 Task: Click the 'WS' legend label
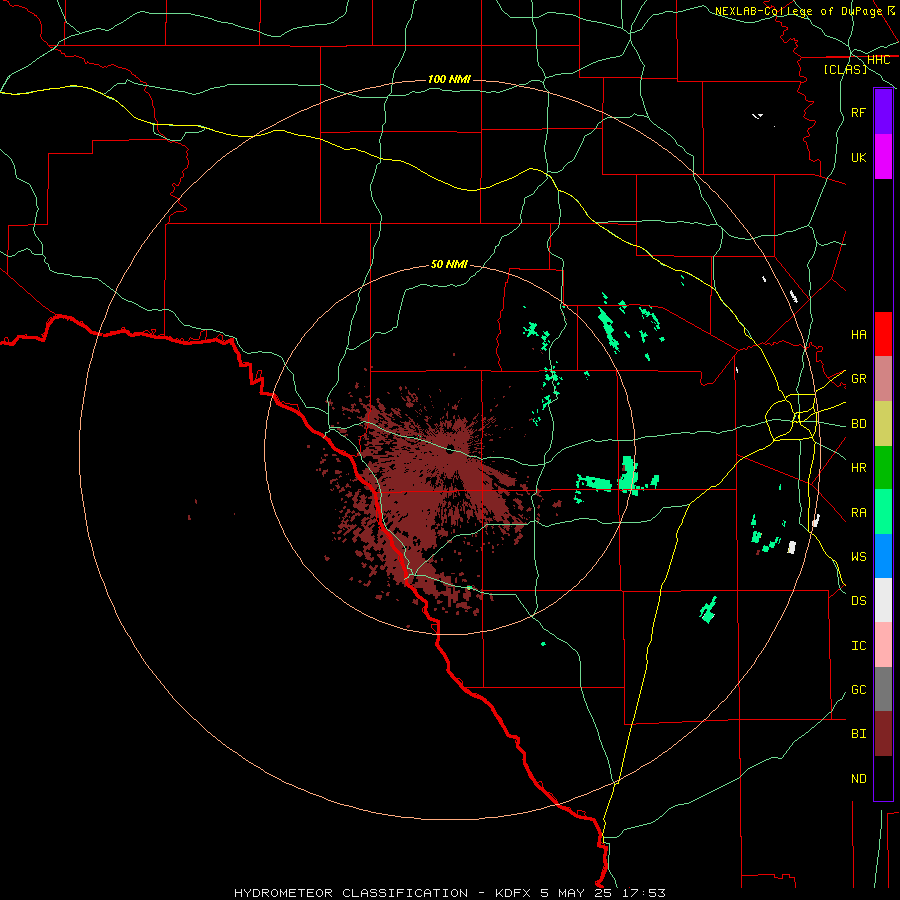click(858, 557)
